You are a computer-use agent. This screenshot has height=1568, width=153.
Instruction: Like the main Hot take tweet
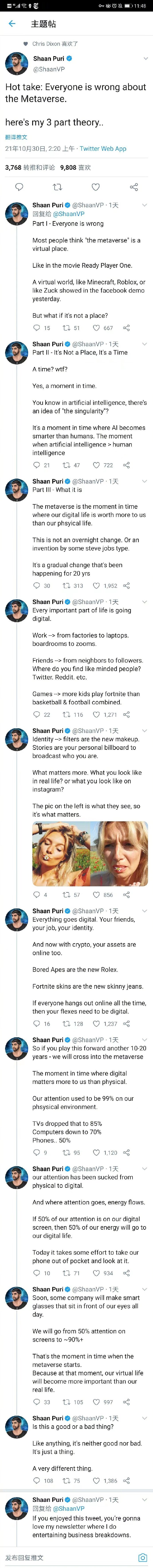95,187
